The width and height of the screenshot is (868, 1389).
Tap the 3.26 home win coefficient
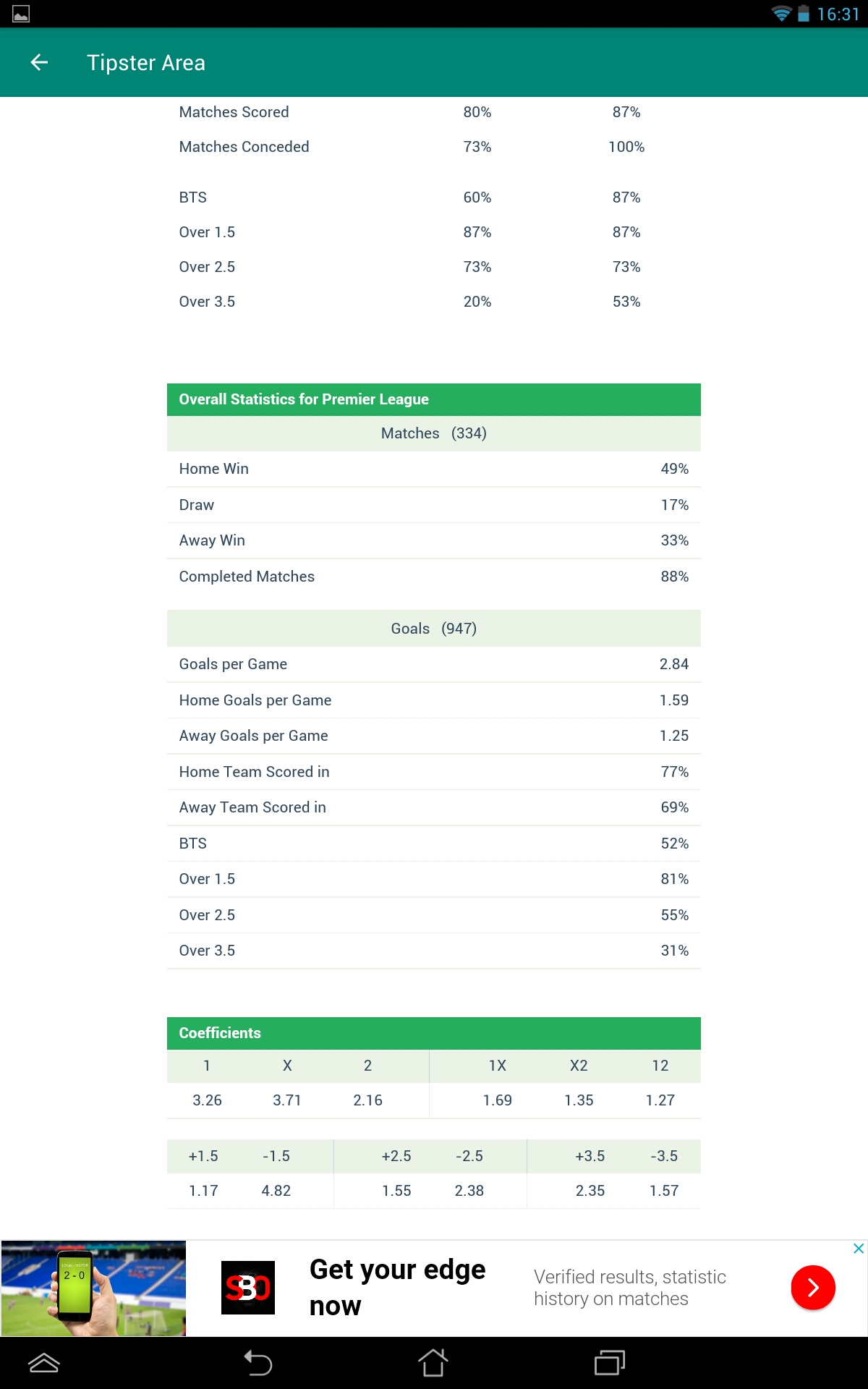(207, 1100)
